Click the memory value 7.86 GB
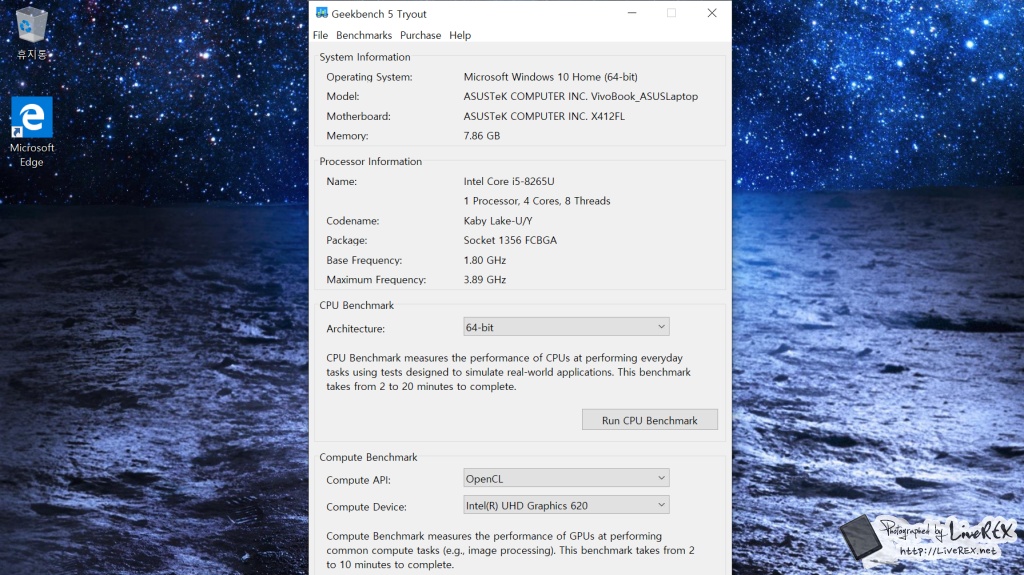 (482, 135)
